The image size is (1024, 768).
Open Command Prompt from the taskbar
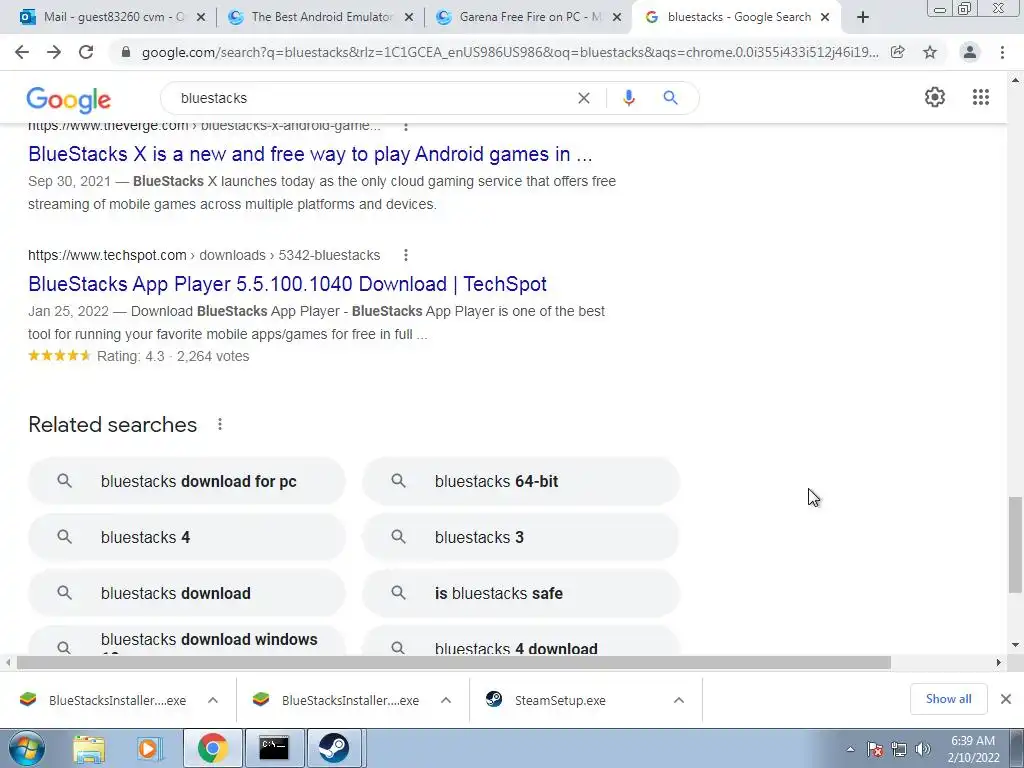[274, 748]
